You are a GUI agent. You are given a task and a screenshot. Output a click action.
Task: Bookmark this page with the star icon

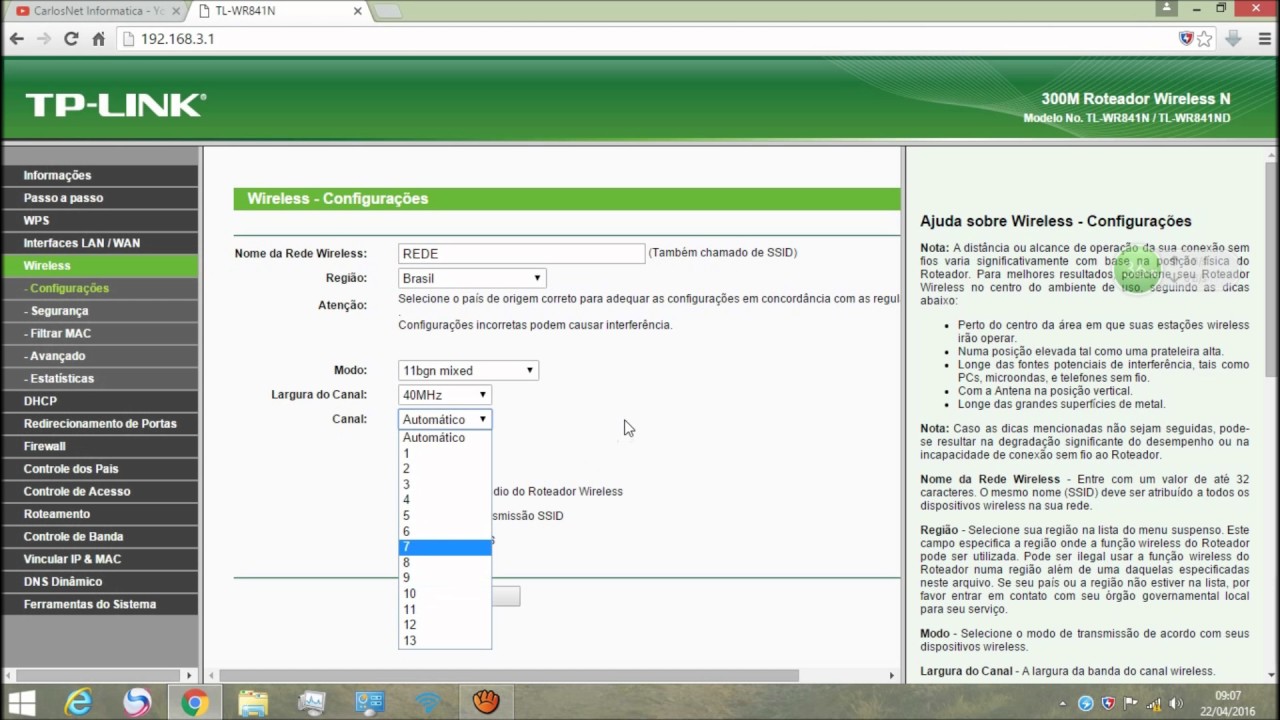click(x=1204, y=39)
